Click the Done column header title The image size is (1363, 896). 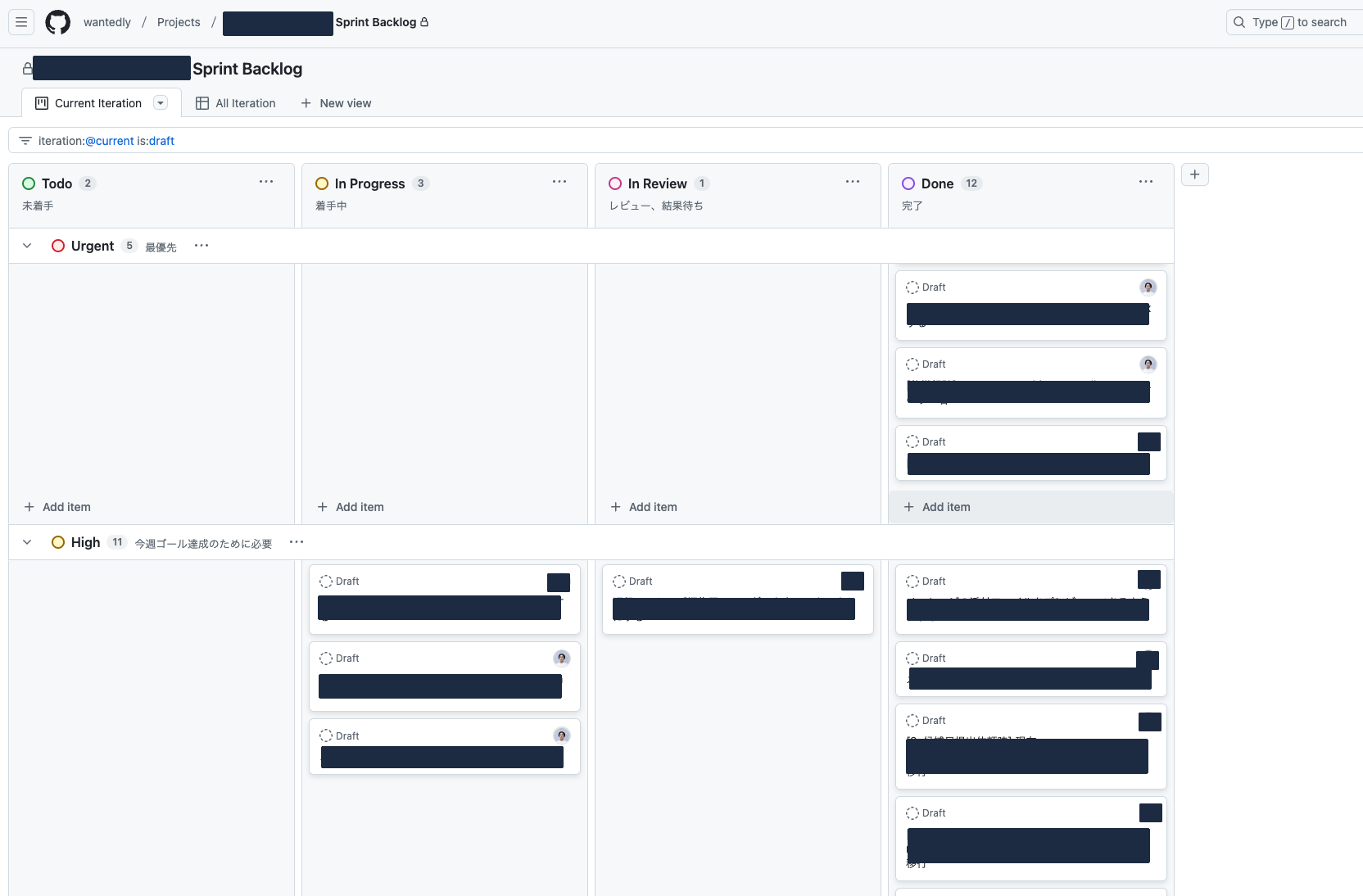coord(937,183)
